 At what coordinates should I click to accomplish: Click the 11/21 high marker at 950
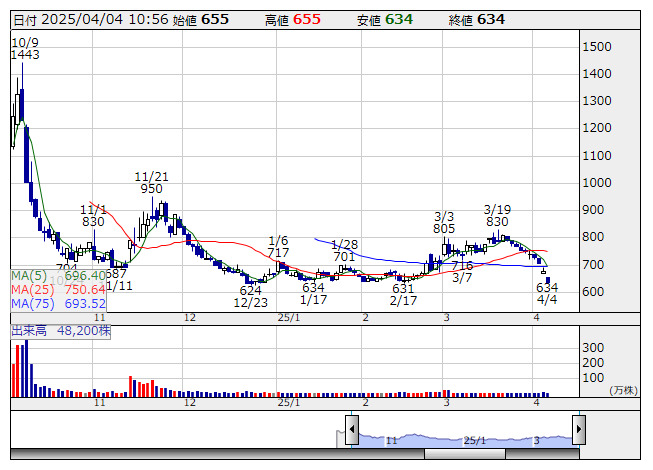pyautogui.click(x=152, y=183)
